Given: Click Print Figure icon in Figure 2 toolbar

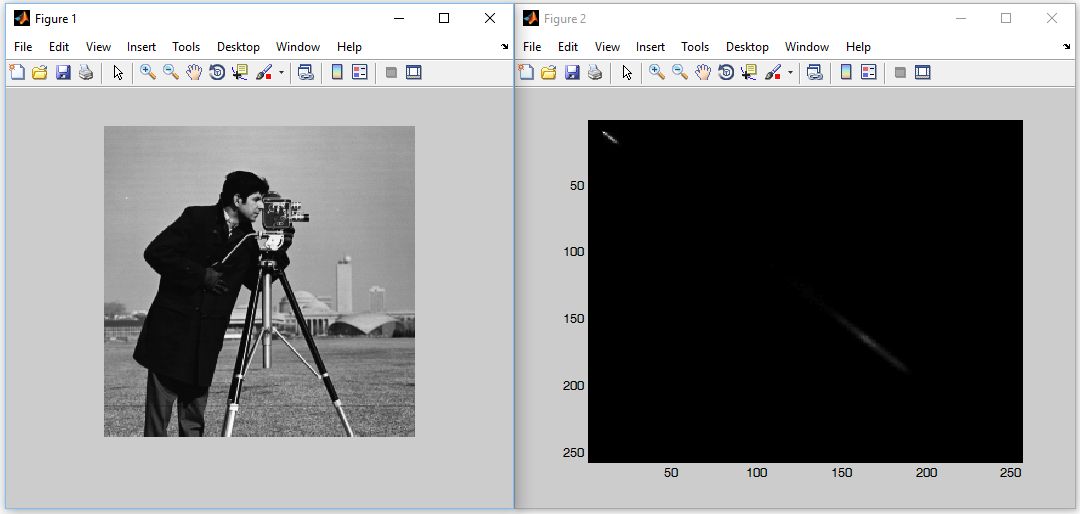Looking at the screenshot, I should [594, 72].
